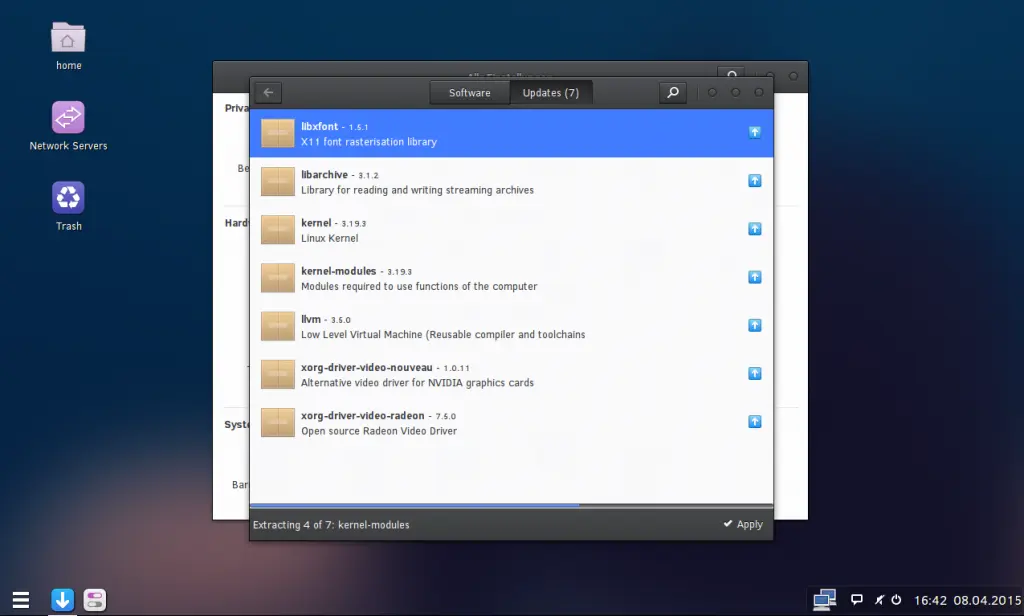Click the libxfont package icon
Image resolution: width=1024 pixels, height=616 pixels.
point(277,132)
